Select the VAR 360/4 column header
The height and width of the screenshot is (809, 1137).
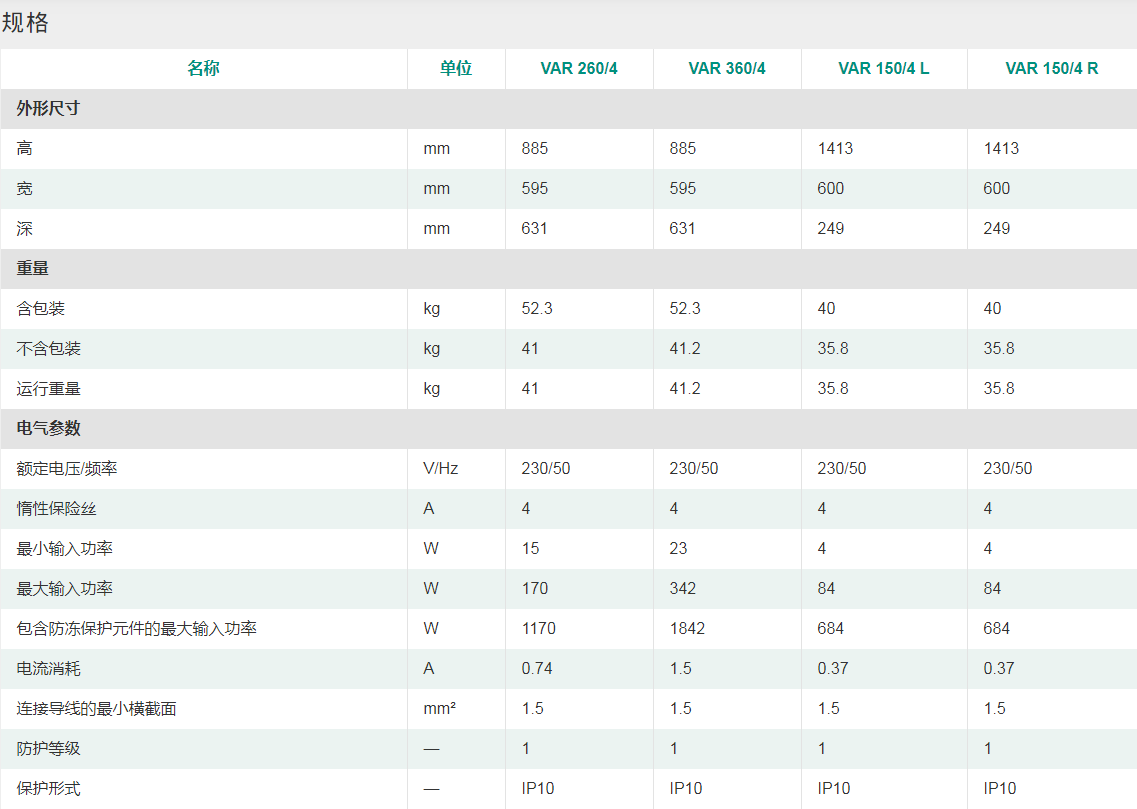point(727,69)
